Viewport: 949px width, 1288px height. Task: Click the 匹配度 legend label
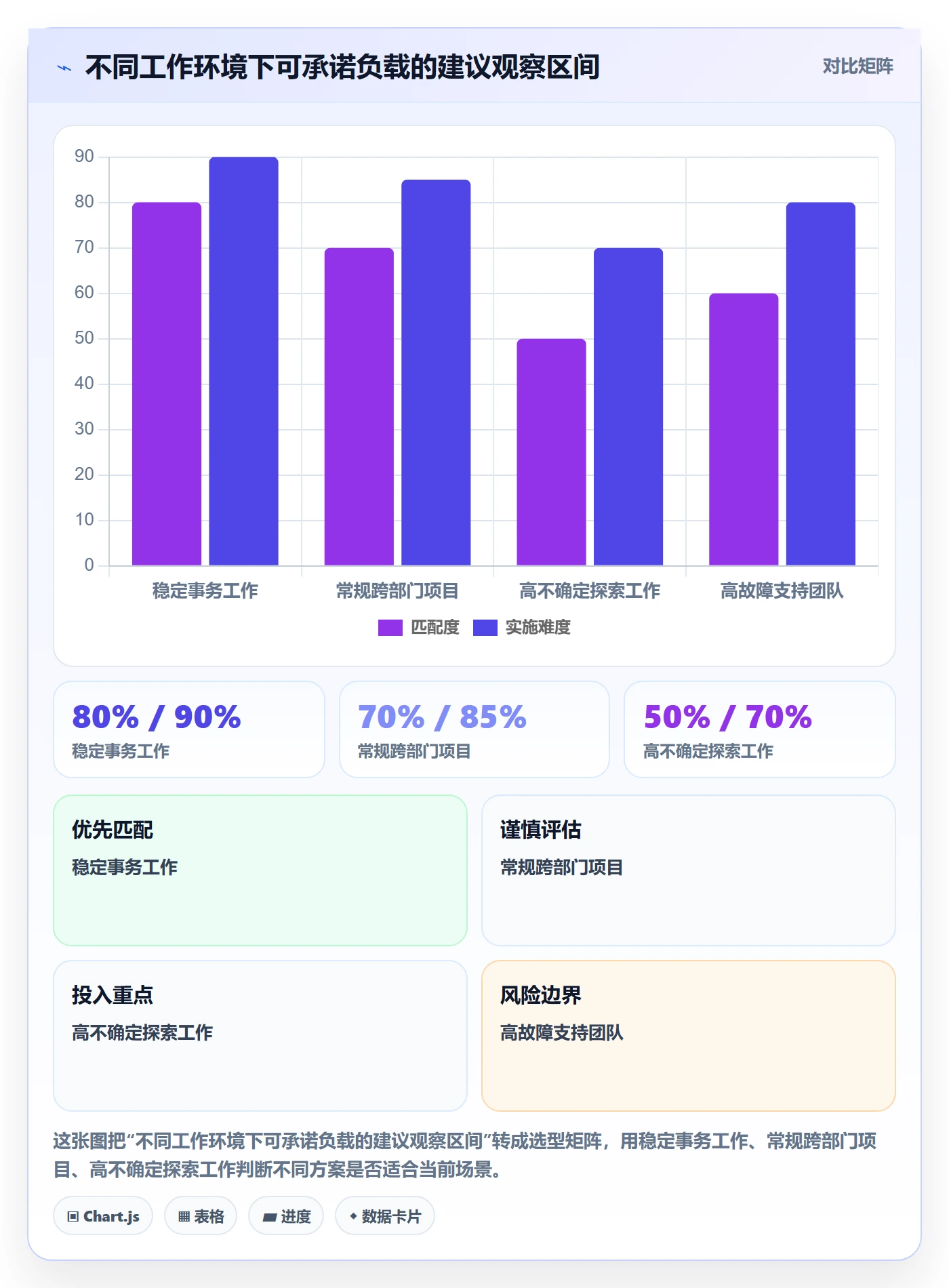pyautogui.click(x=435, y=628)
